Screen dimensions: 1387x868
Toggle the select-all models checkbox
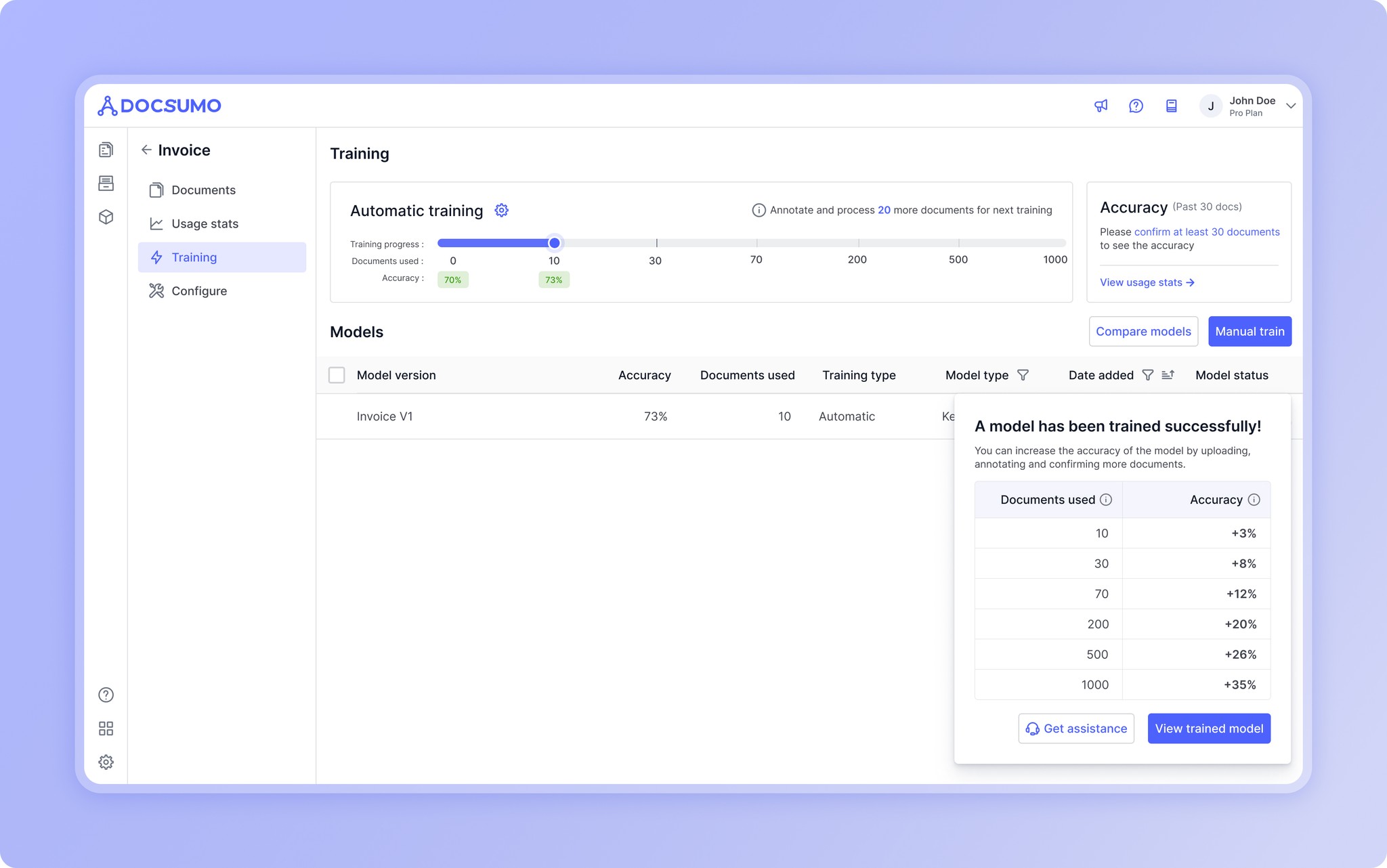tap(337, 375)
